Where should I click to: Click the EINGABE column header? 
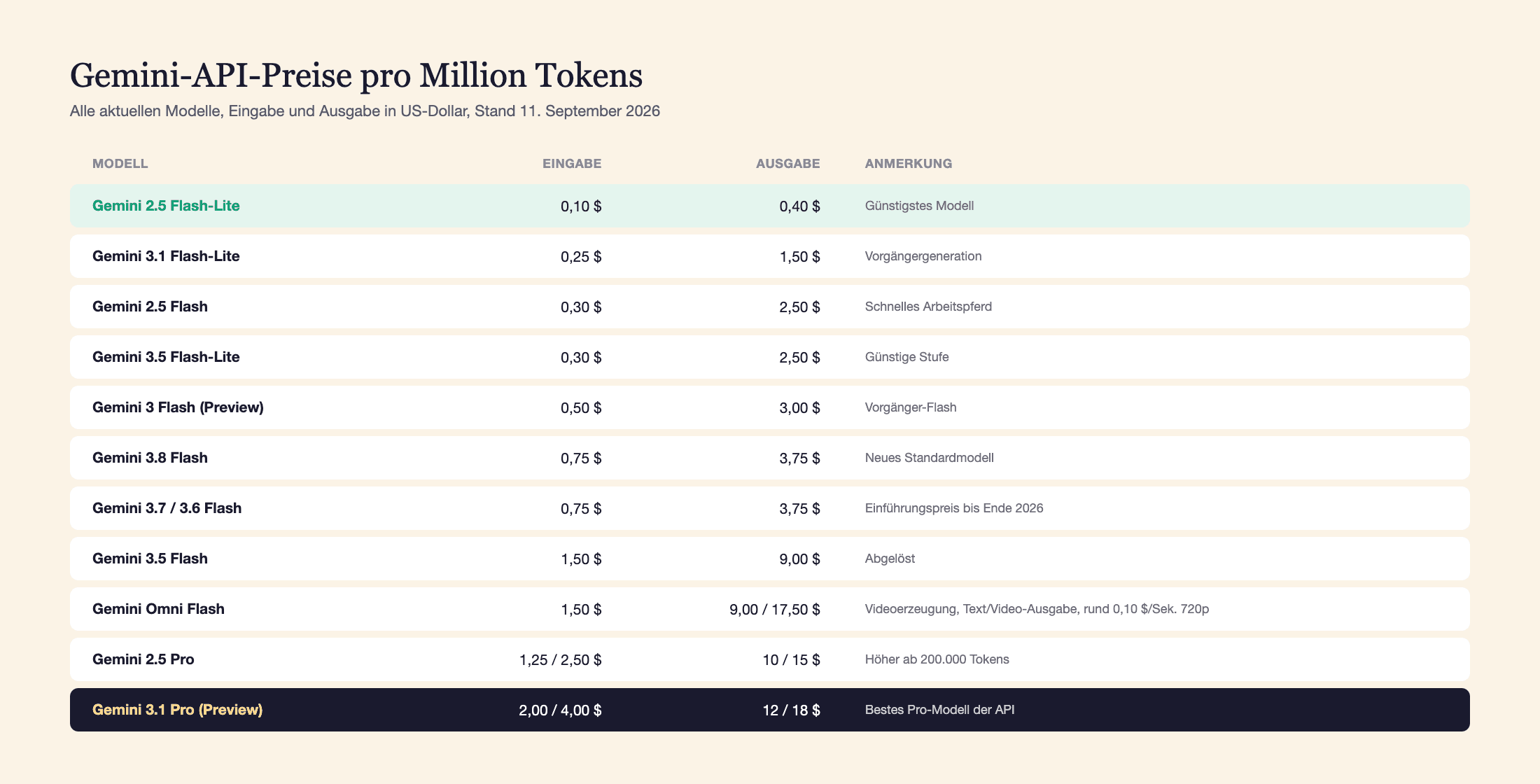(572, 164)
